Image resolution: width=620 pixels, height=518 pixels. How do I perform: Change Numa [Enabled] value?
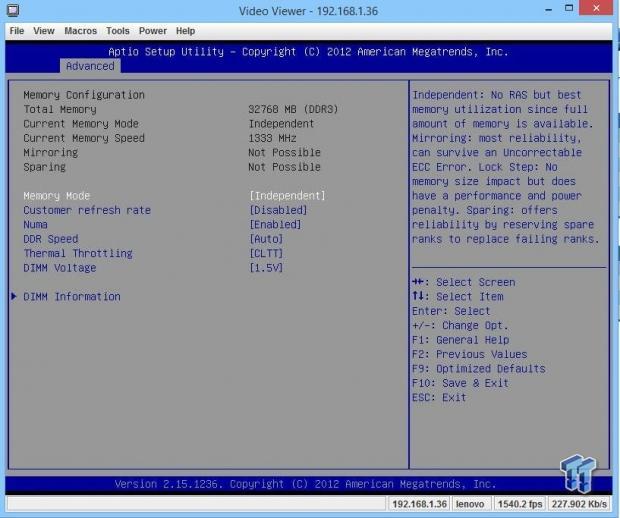pos(275,225)
